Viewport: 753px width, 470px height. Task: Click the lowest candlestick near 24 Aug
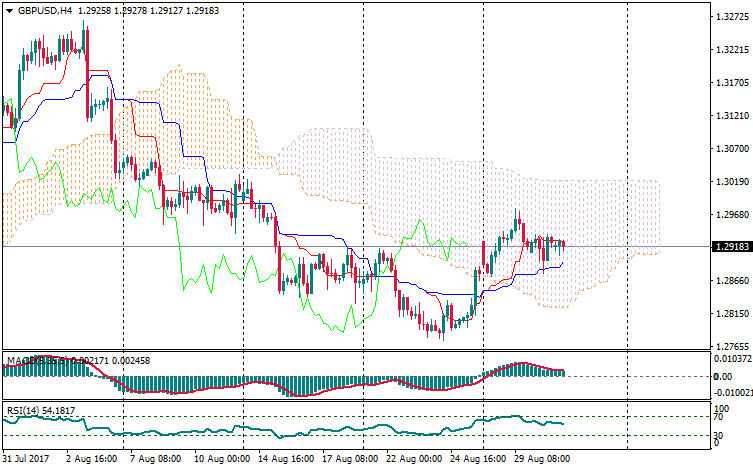coord(442,330)
